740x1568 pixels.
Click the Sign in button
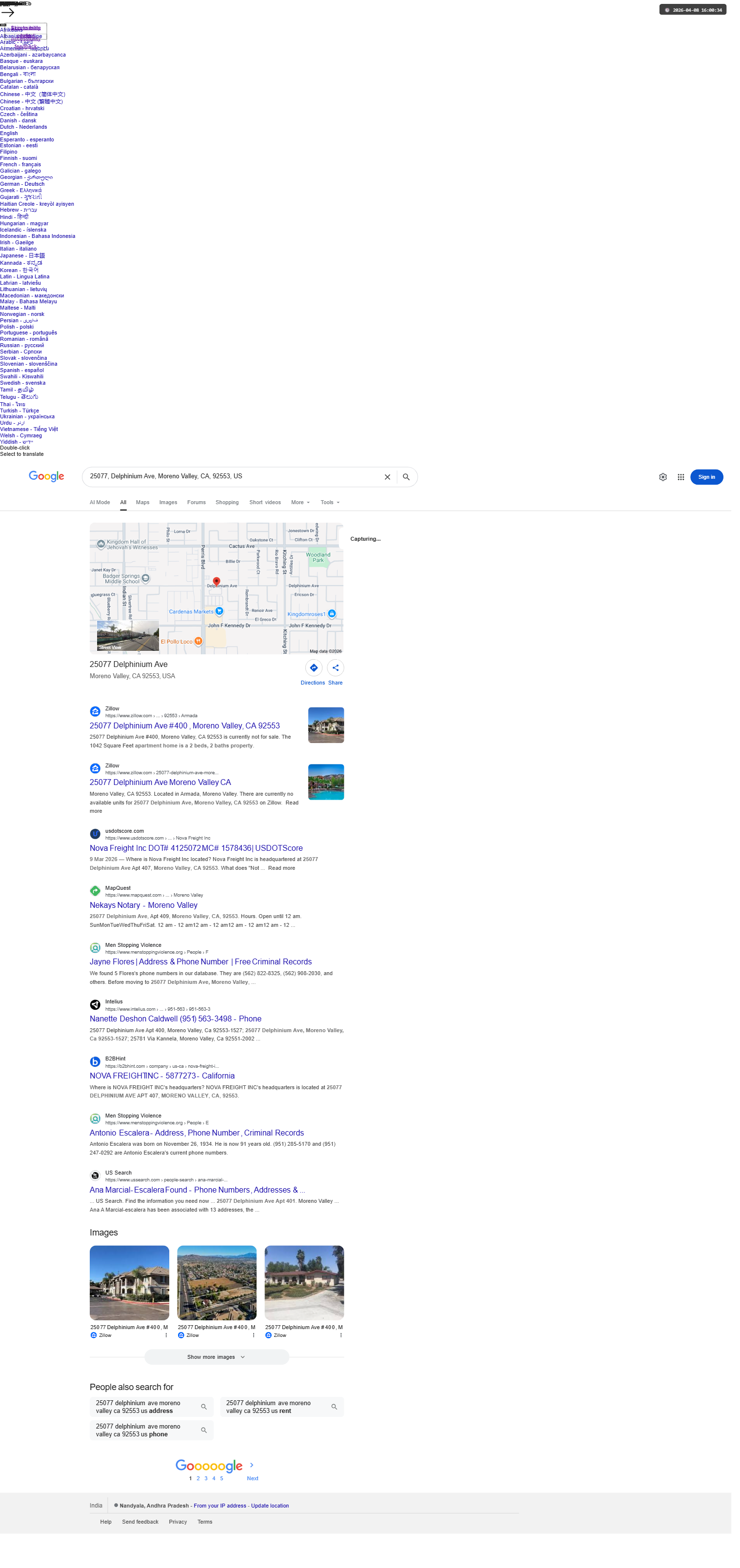(x=706, y=477)
